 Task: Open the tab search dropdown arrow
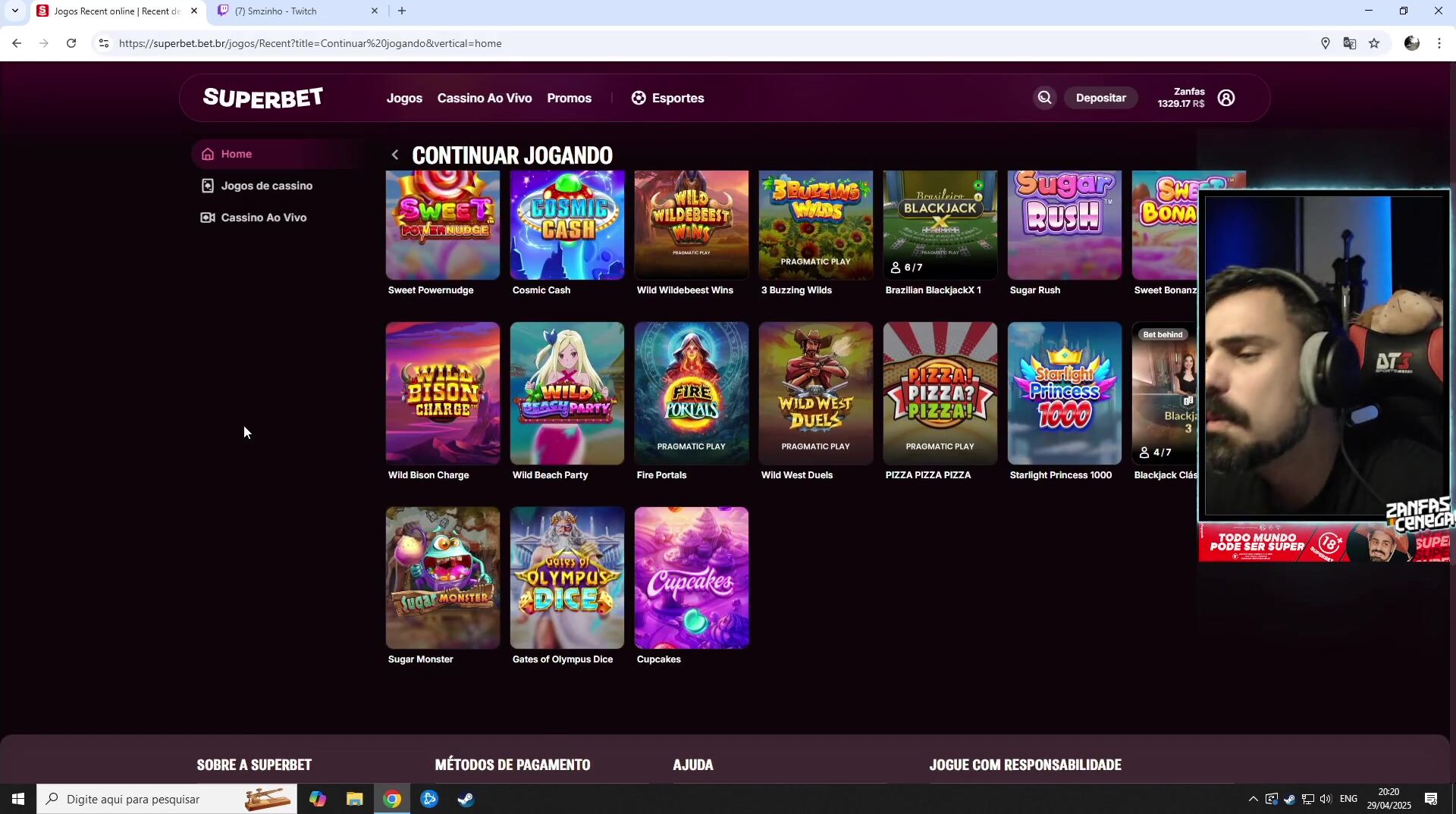pos(14,11)
